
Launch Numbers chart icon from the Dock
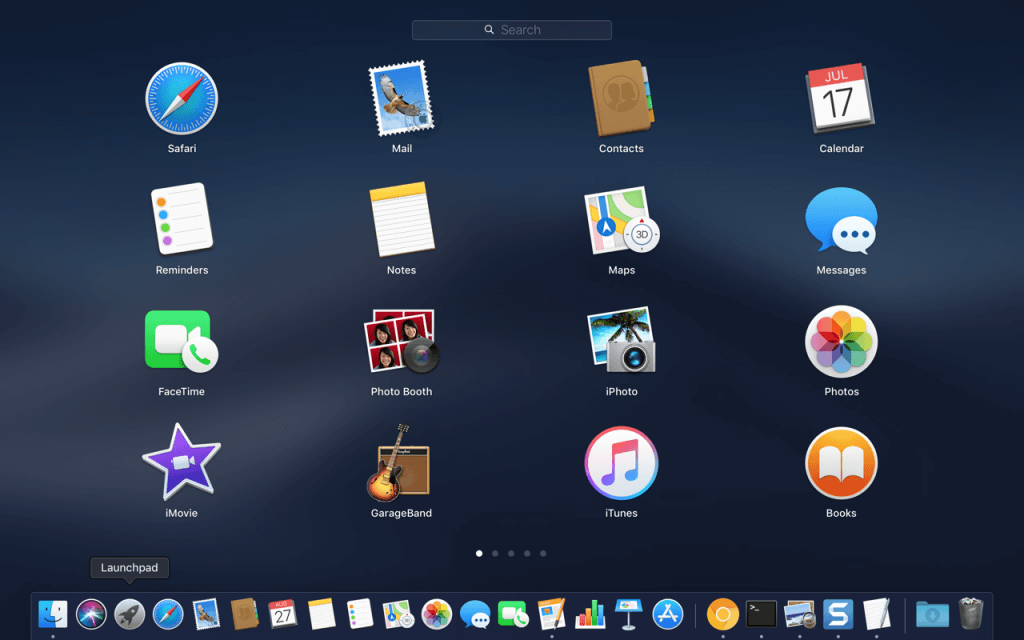coord(590,615)
